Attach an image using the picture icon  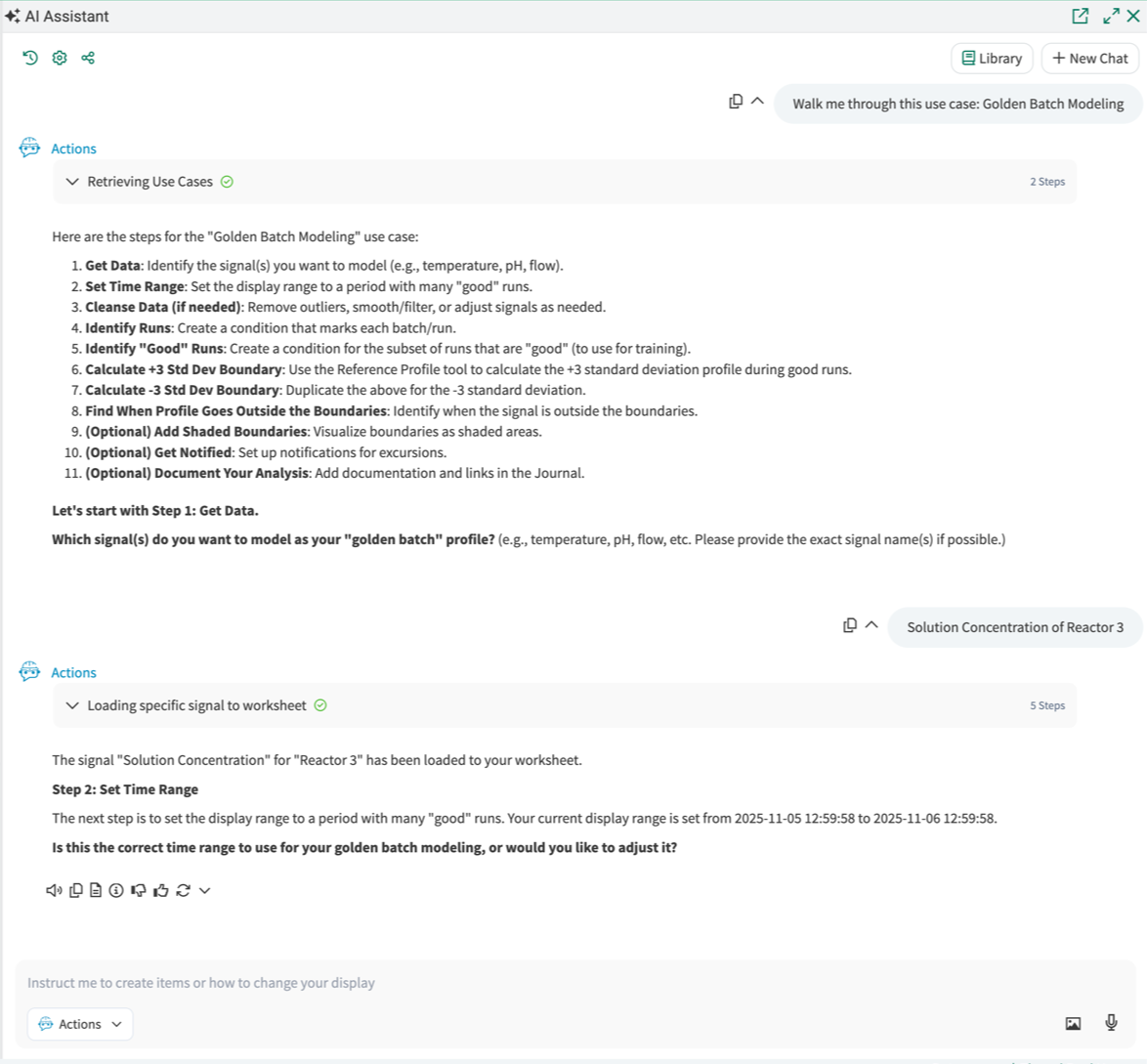point(1073,1023)
